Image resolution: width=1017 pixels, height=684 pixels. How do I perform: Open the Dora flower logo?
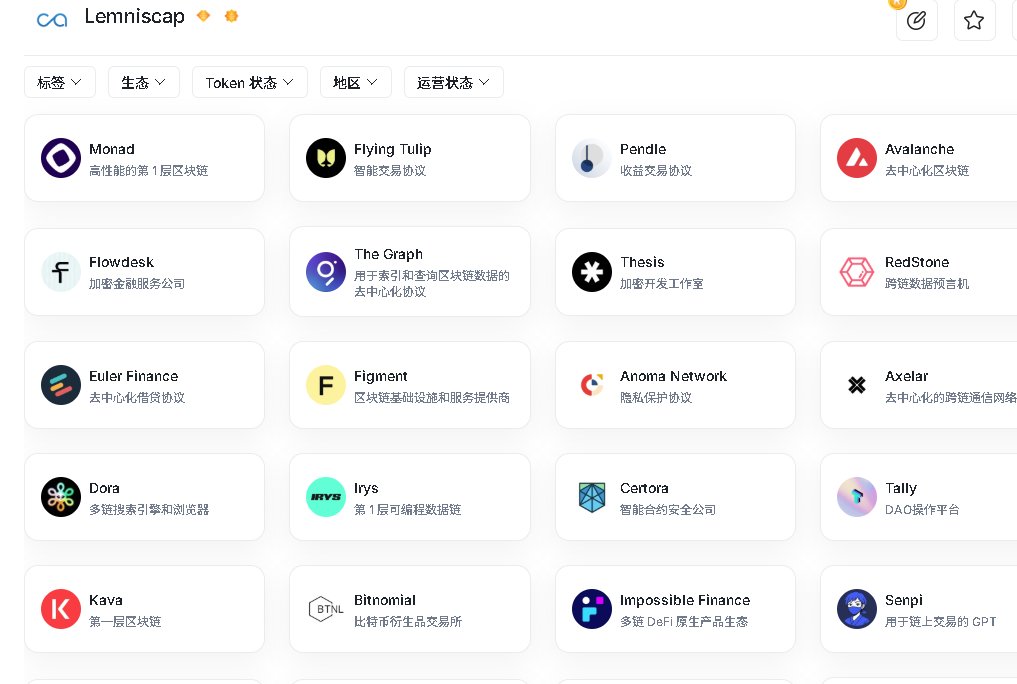[x=61, y=497]
